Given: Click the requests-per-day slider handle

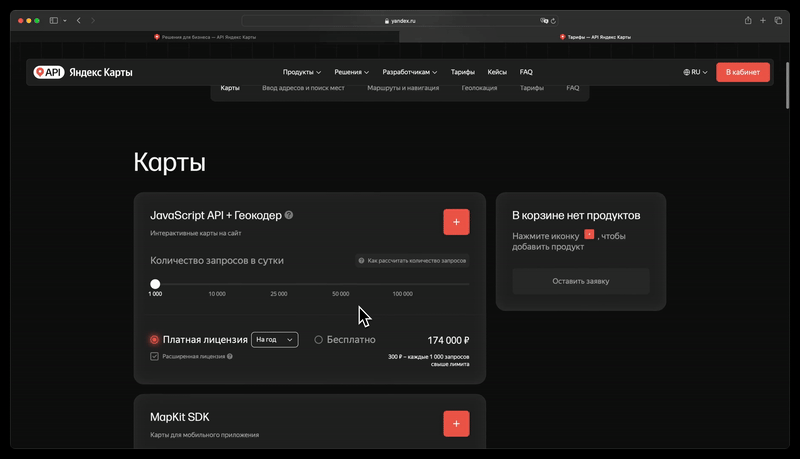Looking at the screenshot, I should [155, 284].
